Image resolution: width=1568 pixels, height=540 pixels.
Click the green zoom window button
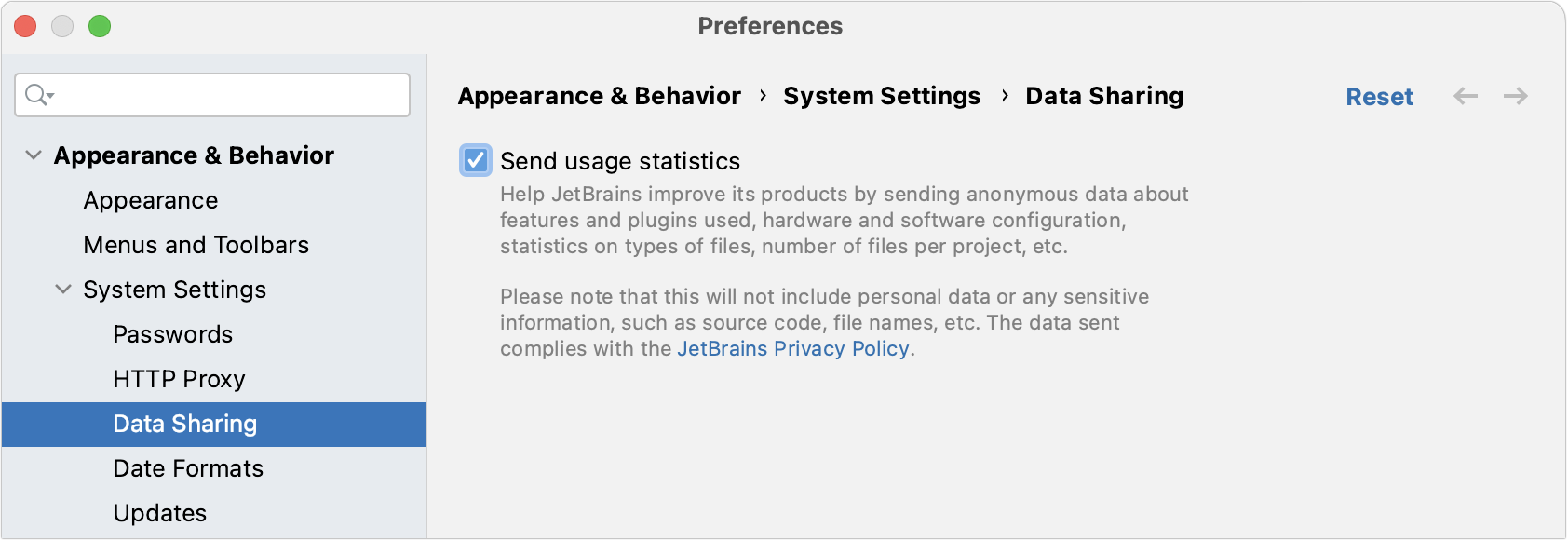point(100,26)
